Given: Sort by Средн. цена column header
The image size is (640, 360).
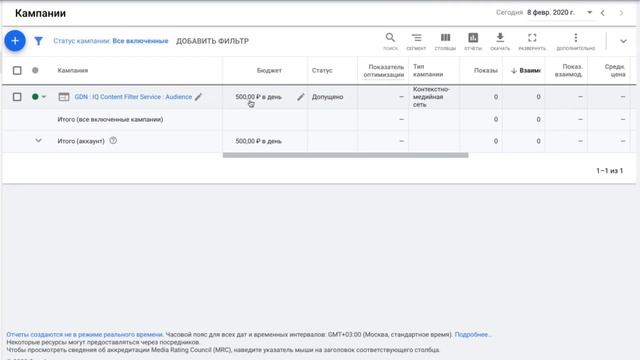Looking at the screenshot, I should pyautogui.click(x=615, y=70).
